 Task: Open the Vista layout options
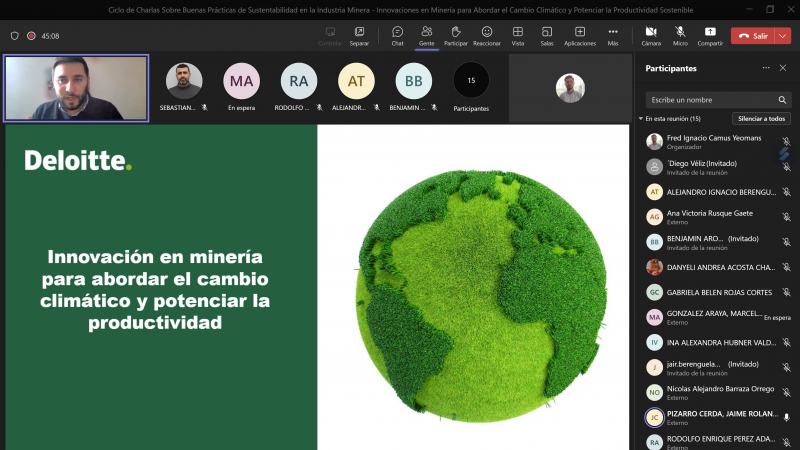[518, 36]
